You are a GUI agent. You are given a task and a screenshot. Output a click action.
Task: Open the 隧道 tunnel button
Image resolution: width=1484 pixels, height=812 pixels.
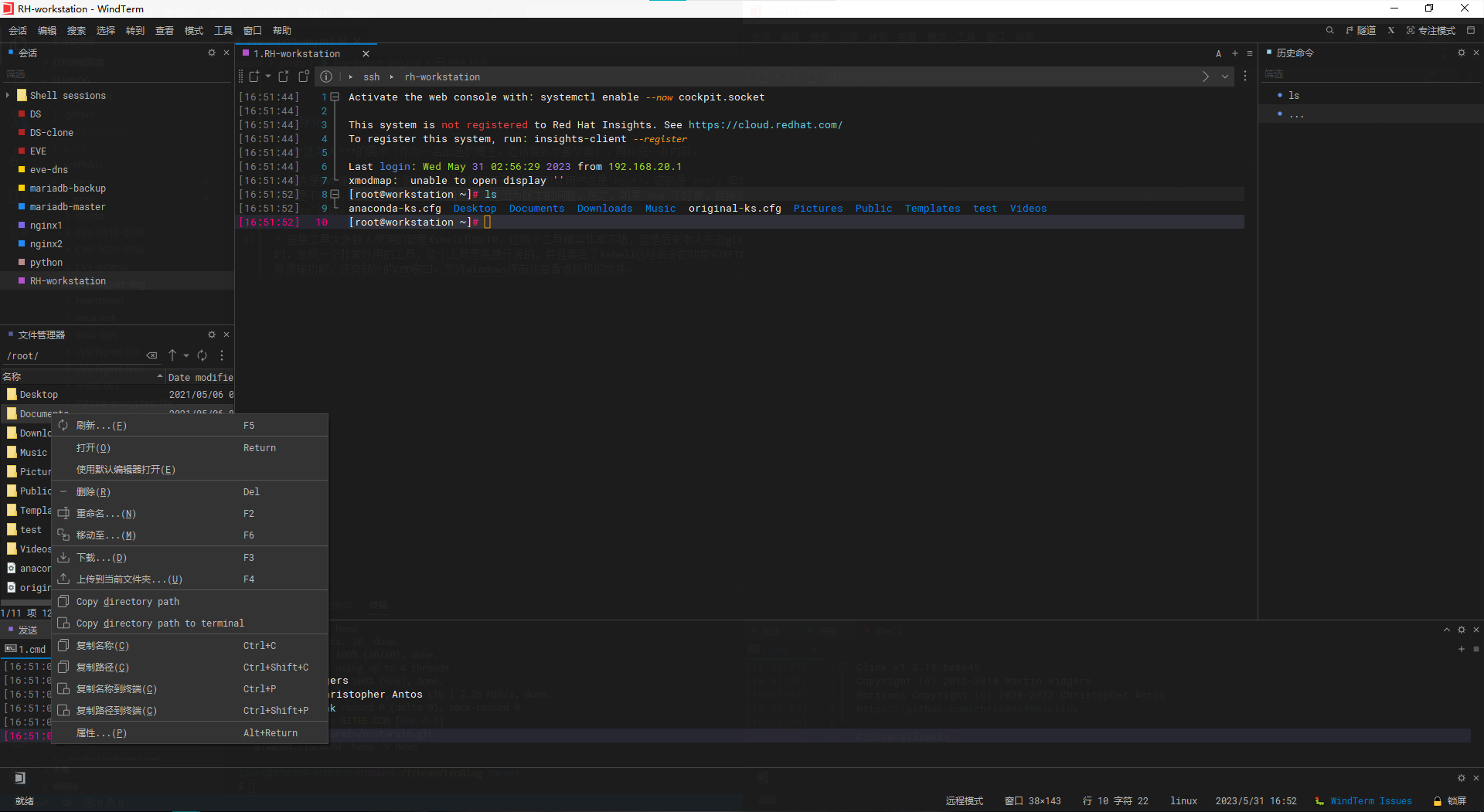click(x=1361, y=30)
